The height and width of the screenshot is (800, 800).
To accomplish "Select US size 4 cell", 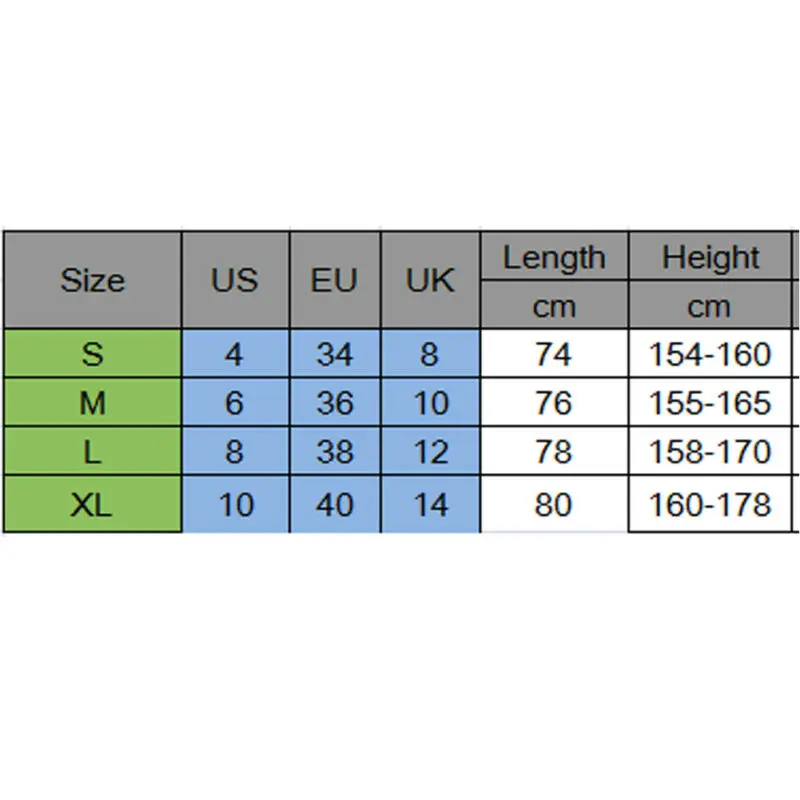I will 235,354.
